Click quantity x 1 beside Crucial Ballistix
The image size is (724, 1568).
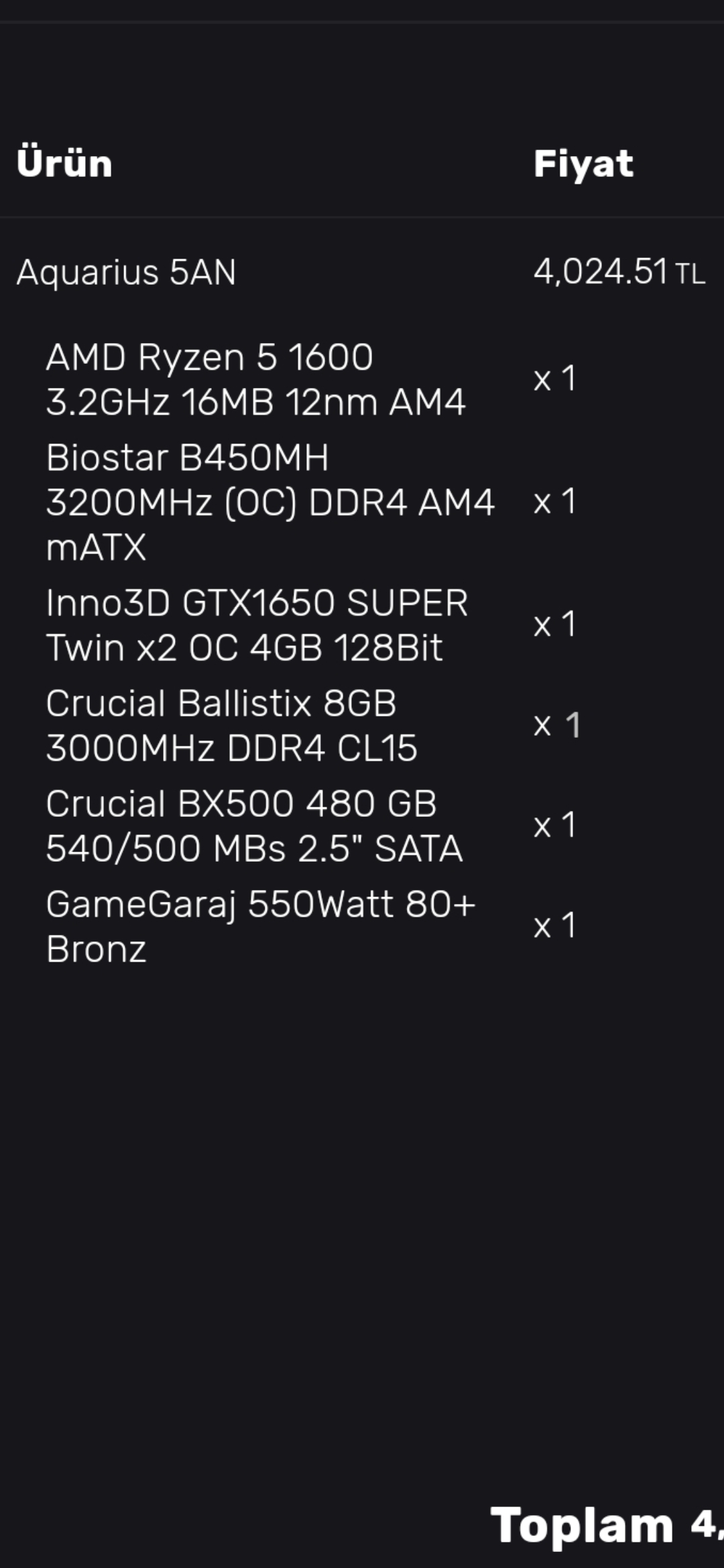coord(556,725)
